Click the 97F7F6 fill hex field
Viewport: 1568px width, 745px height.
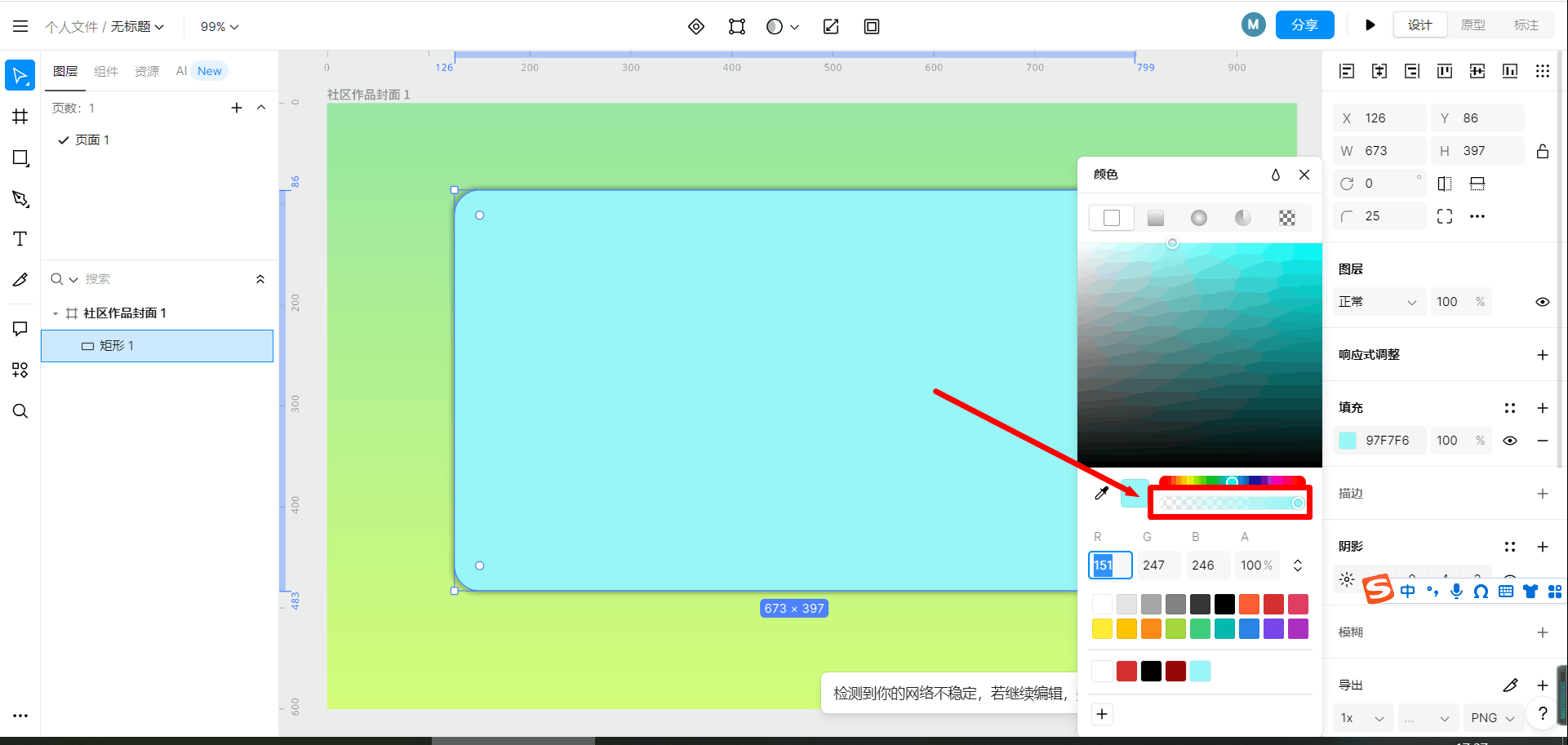(x=1388, y=441)
